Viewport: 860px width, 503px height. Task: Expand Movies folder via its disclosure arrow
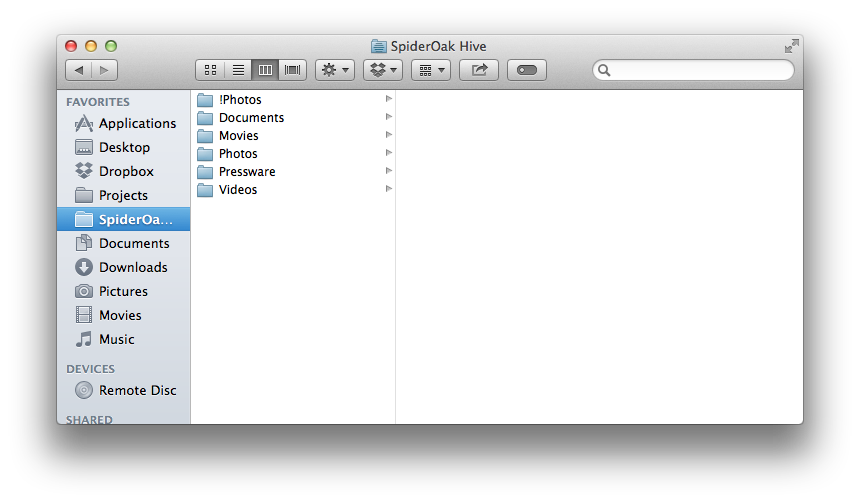[388, 135]
